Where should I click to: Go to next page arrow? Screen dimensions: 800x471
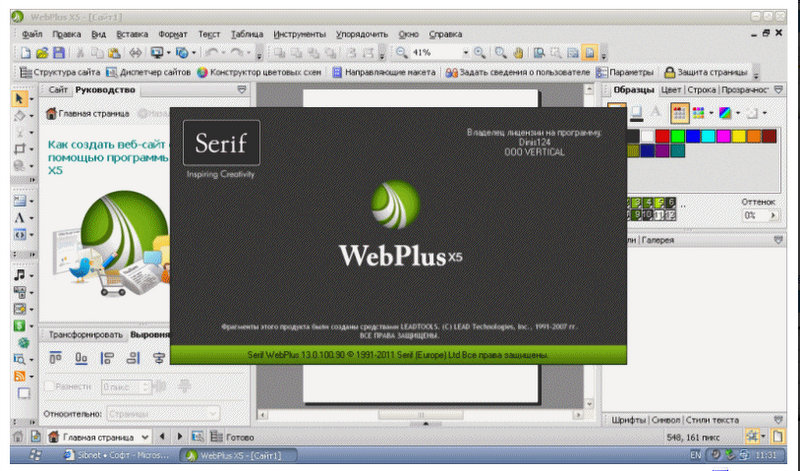point(180,437)
